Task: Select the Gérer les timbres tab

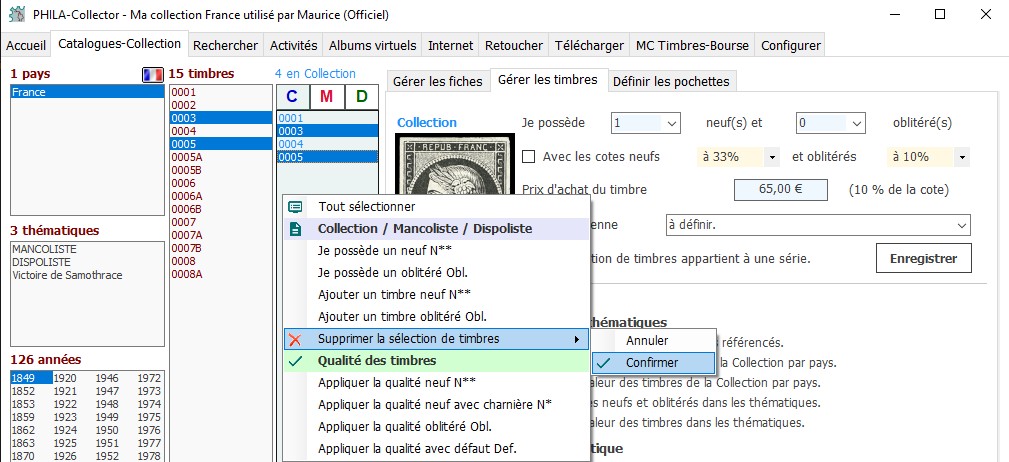Action: click(x=548, y=80)
